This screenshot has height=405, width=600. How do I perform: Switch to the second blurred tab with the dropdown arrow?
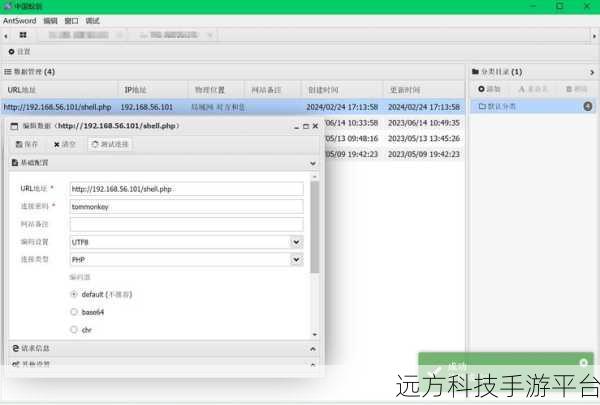(173, 35)
